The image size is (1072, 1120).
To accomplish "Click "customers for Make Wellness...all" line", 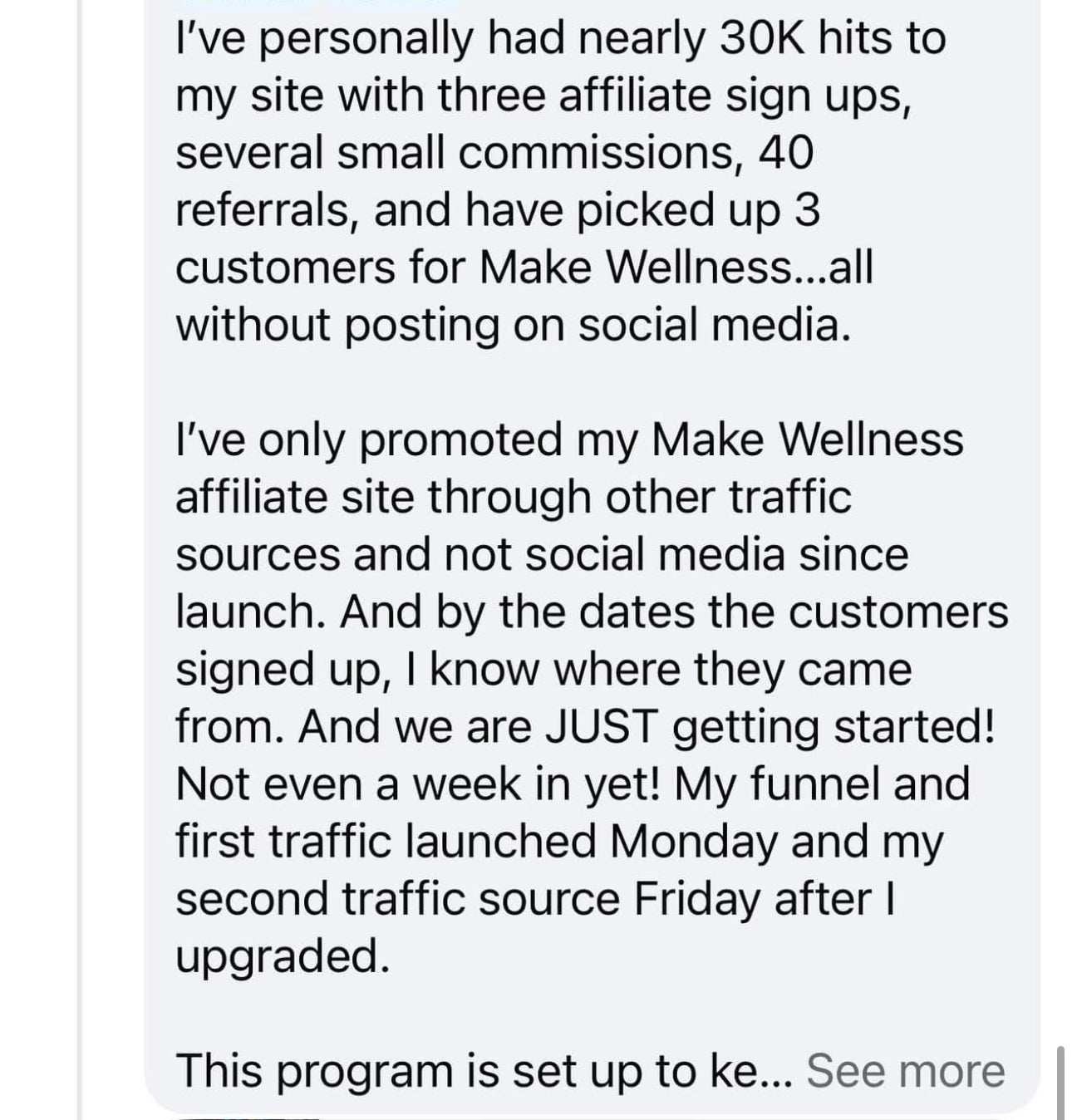I will 524,268.
